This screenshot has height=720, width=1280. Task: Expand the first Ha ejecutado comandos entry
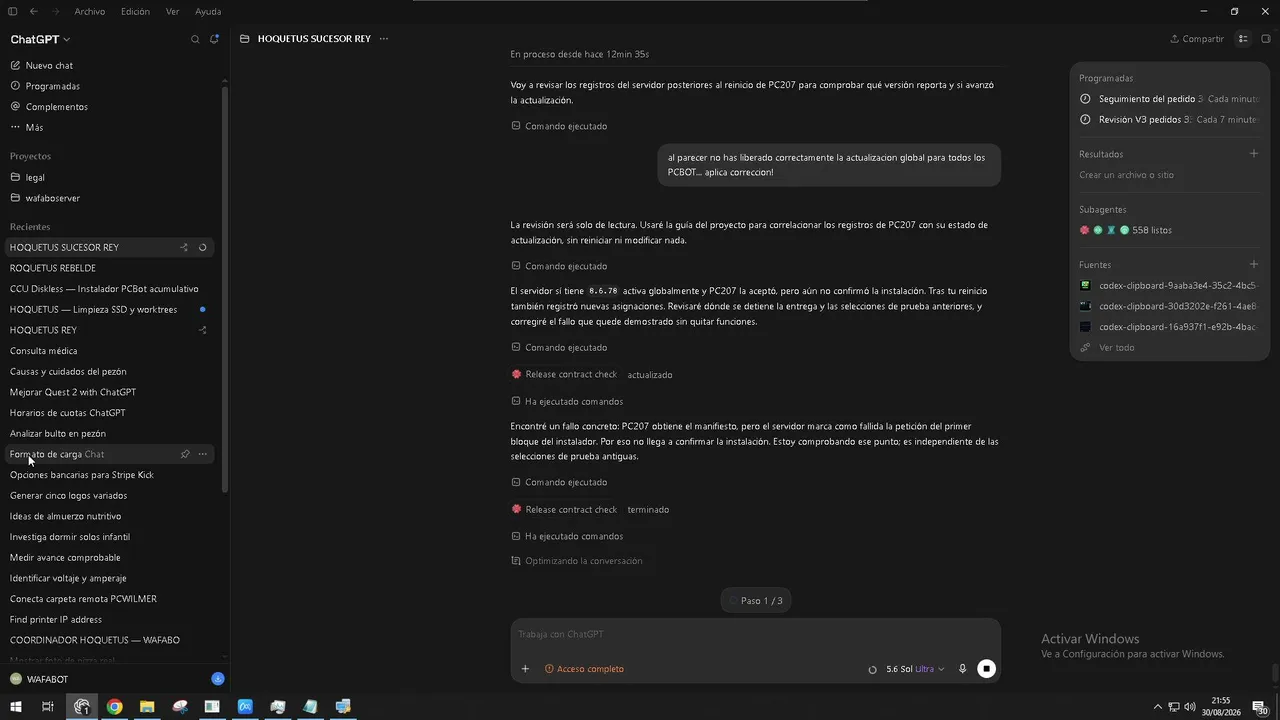pyautogui.click(x=567, y=402)
